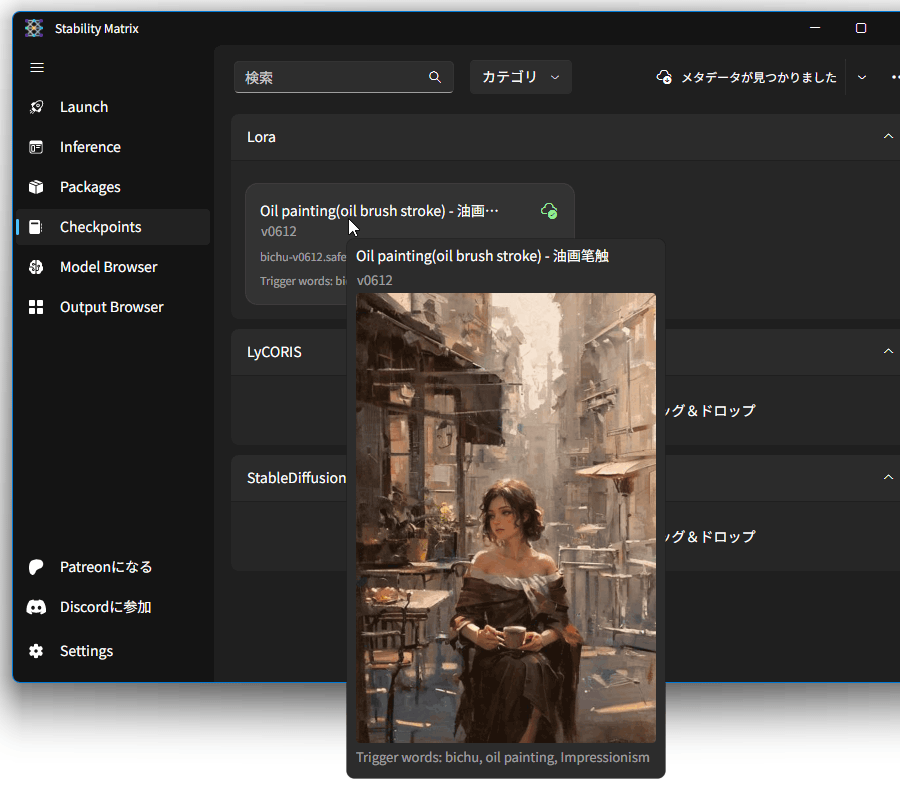
Task: Collapse the LyCORIS section chevron
Action: point(888,351)
